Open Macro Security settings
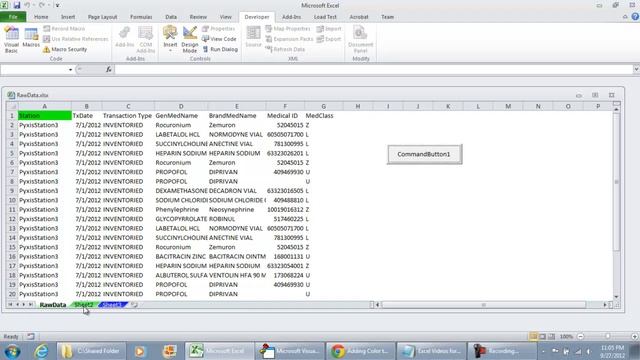This screenshot has height=360, width=640. click(65, 49)
